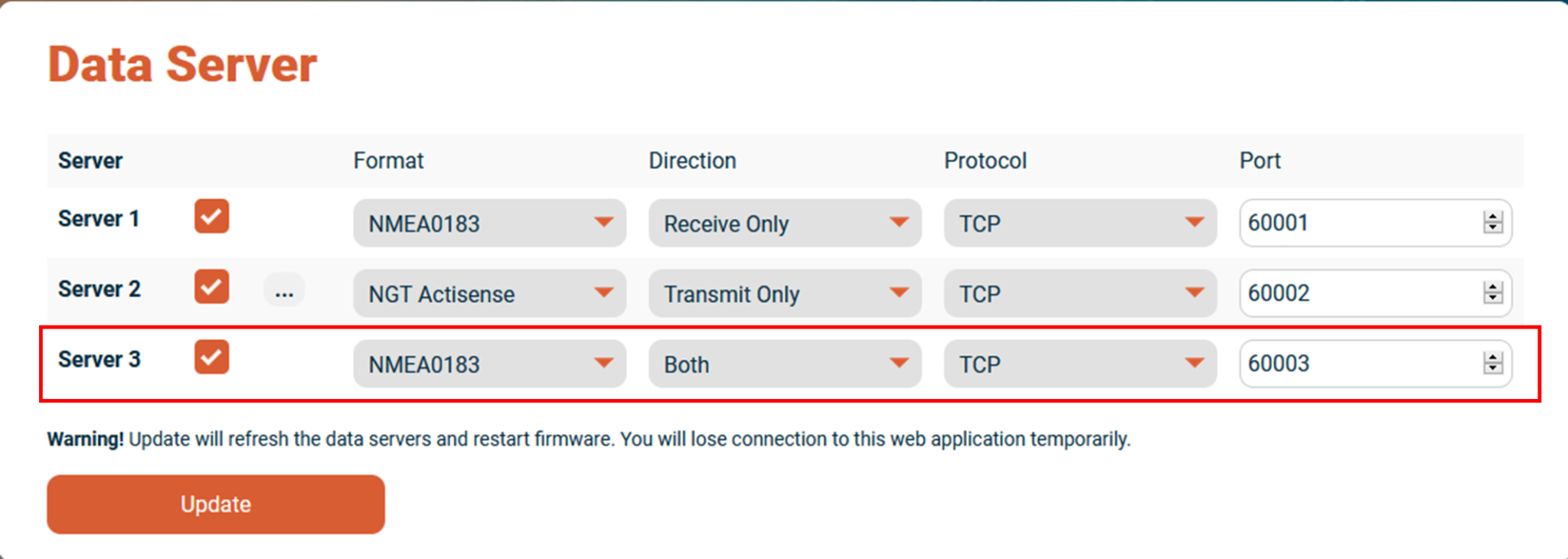Open the Server 2 options ellipsis menu
This screenshot has width=1568, height=559.
coord(284,289)
